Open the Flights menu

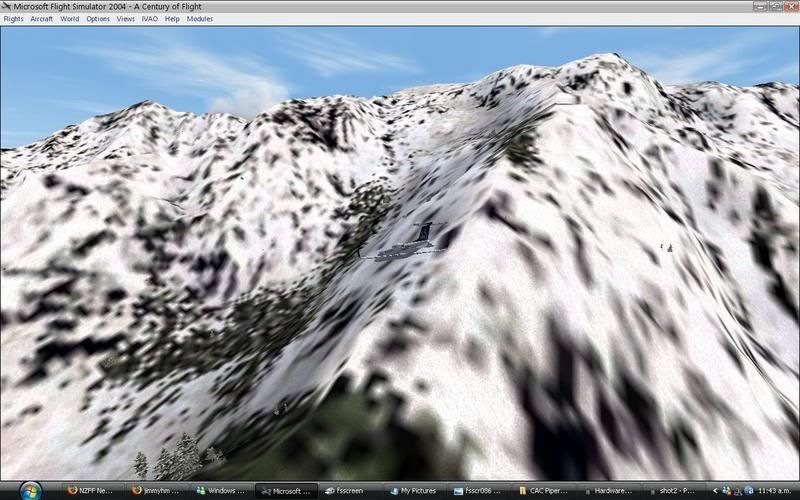[13, 19]
